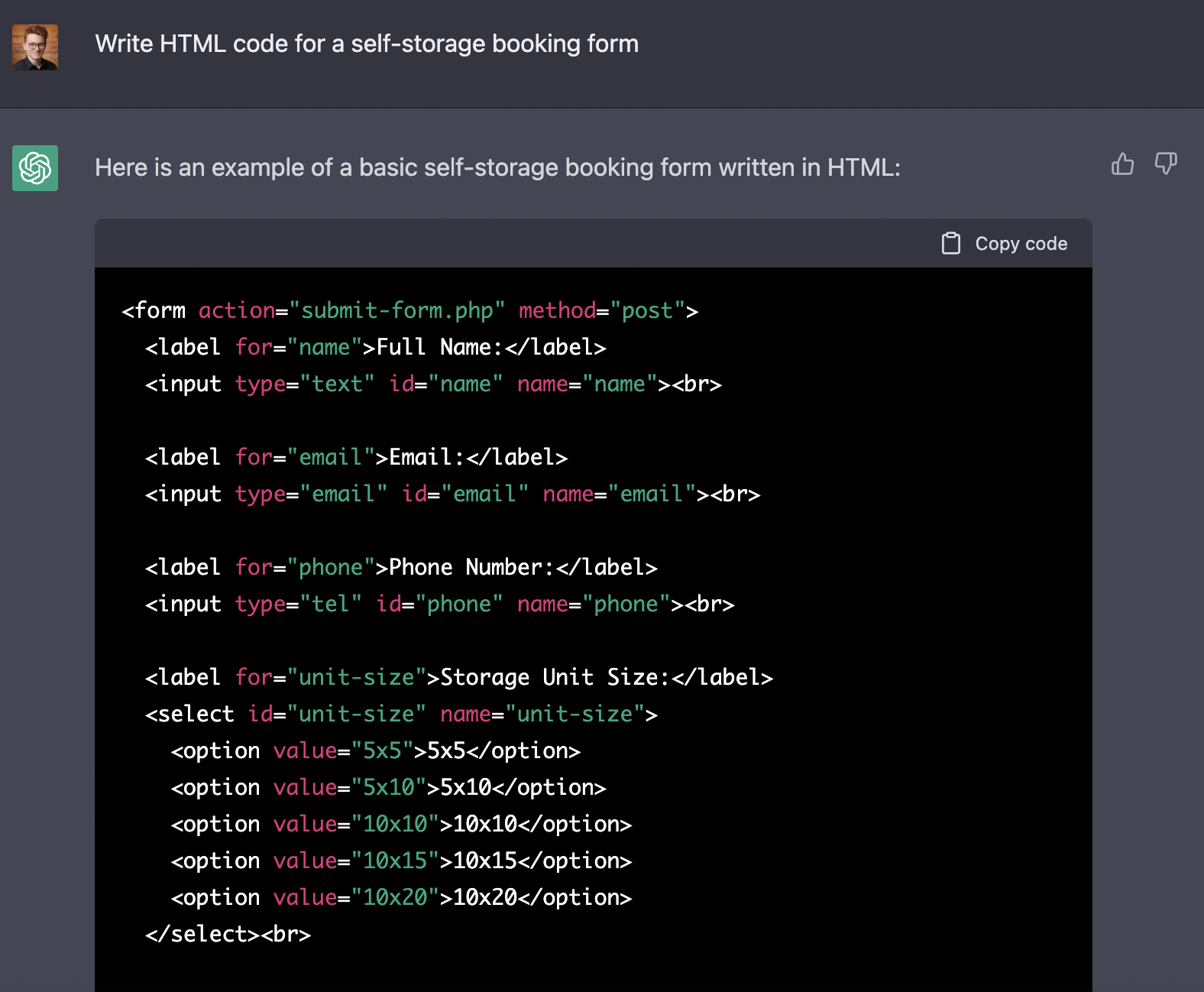Click the clipboard icon in code header
This screenshot has width=1204, height=992.
point(950,244)
